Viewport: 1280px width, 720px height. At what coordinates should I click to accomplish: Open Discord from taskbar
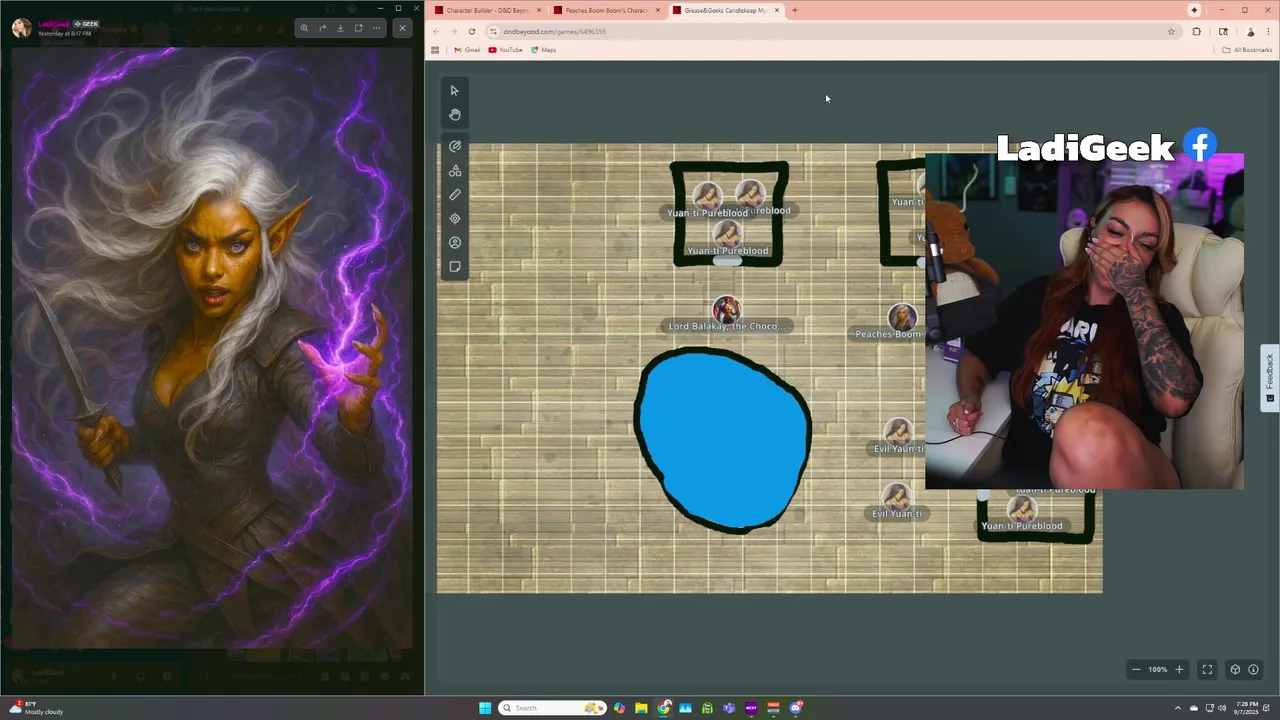pyautogui.click(x=795, y=708)
